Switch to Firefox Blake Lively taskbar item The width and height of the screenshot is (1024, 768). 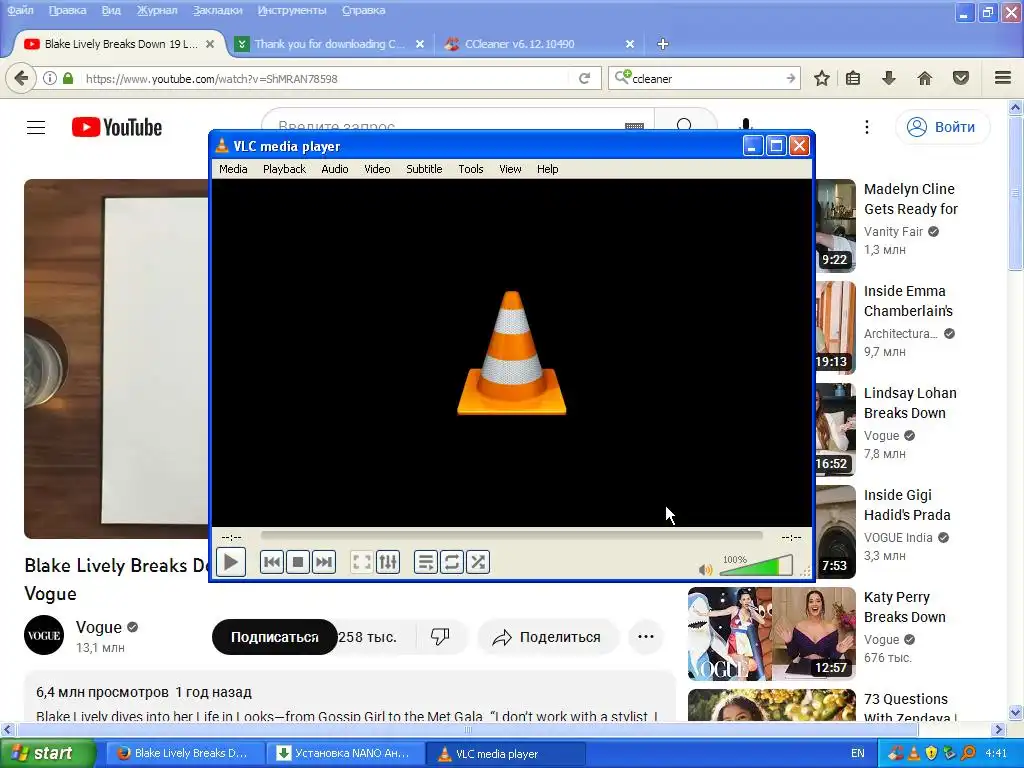click(x=185, y=753)
